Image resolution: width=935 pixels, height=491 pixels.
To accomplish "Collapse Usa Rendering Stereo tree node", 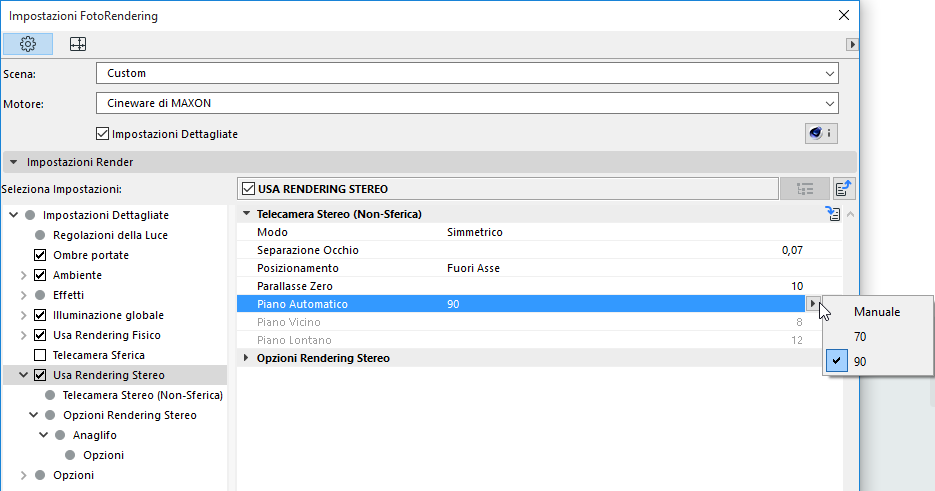I will pos(24,375).
